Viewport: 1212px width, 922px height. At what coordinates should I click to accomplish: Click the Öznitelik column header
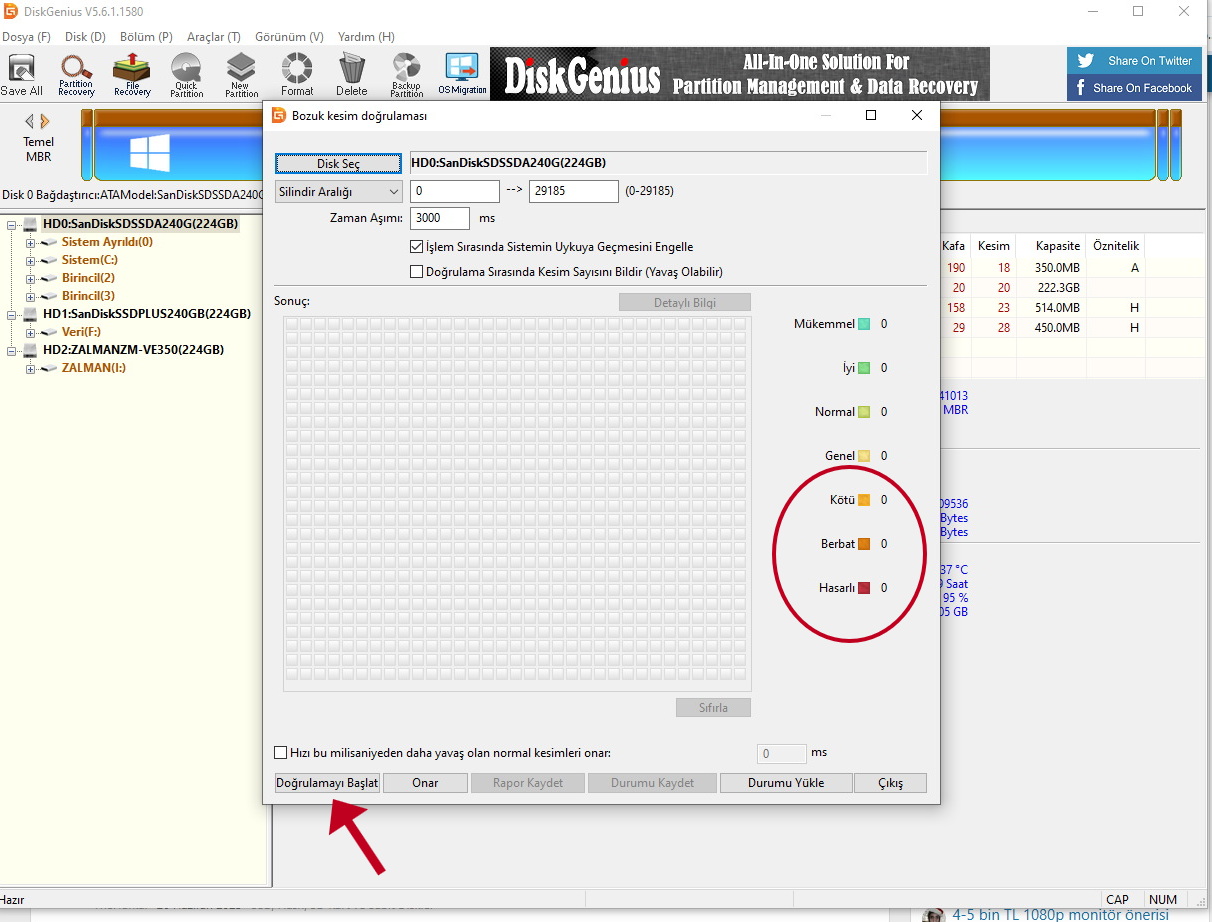pos(1116,246)
